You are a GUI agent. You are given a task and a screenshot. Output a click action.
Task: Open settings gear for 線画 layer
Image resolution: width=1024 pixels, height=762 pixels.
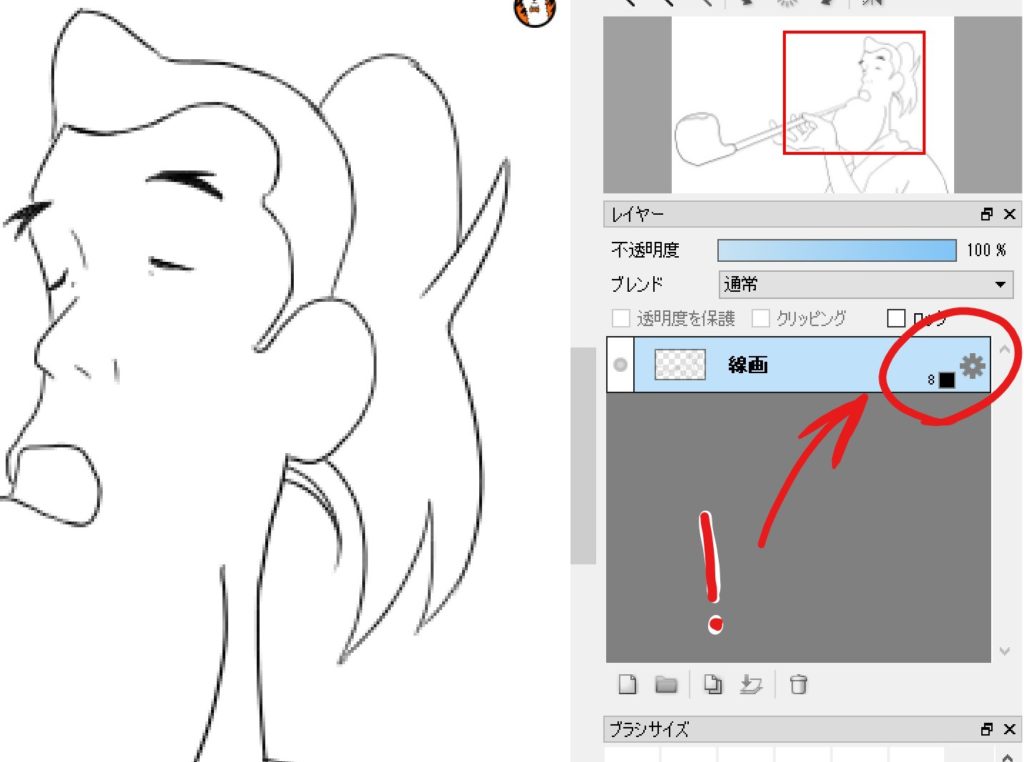pos(972,366)
